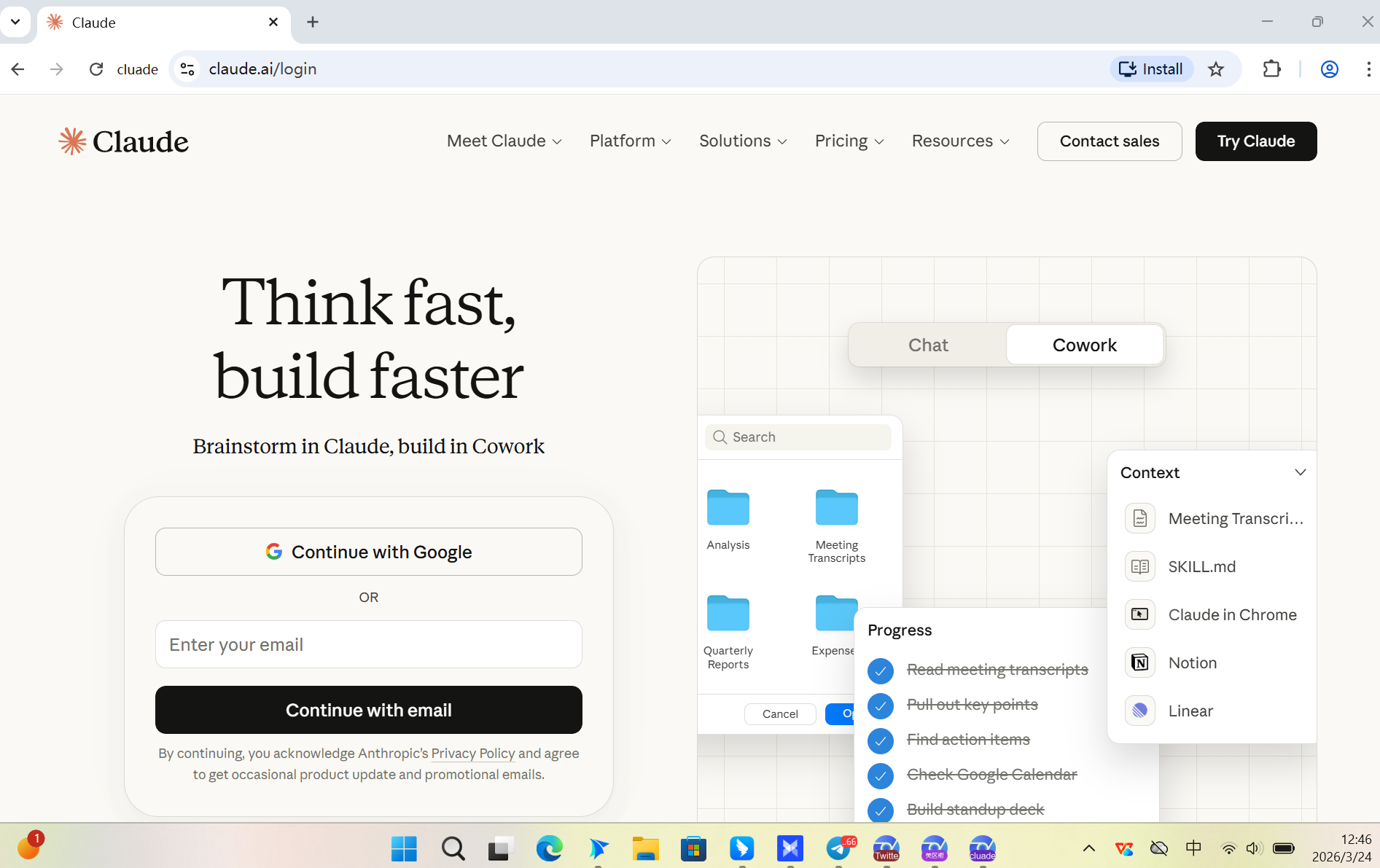Open the SKILL.md file icon
The height and width of the screenshot is (868, 1380).
pos(1140,566)
